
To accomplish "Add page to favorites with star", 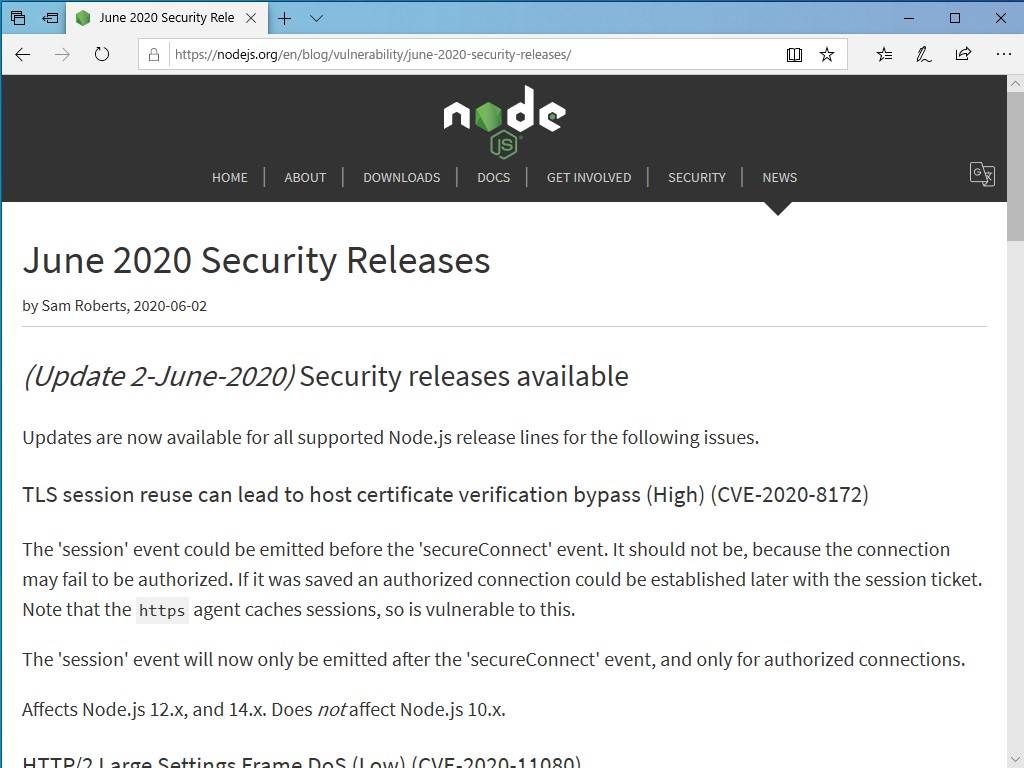I will (827, 55).
